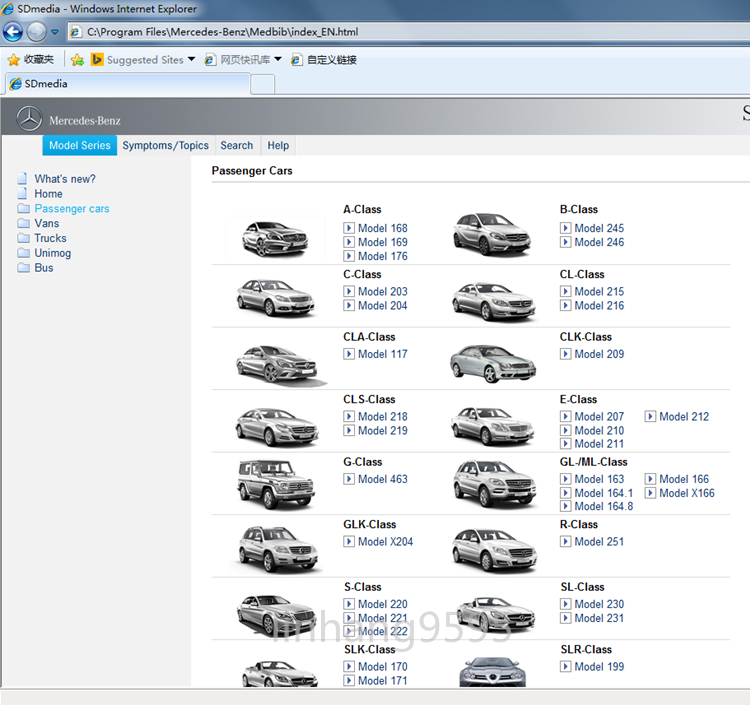Open Model 168 link

coord(383,228)
